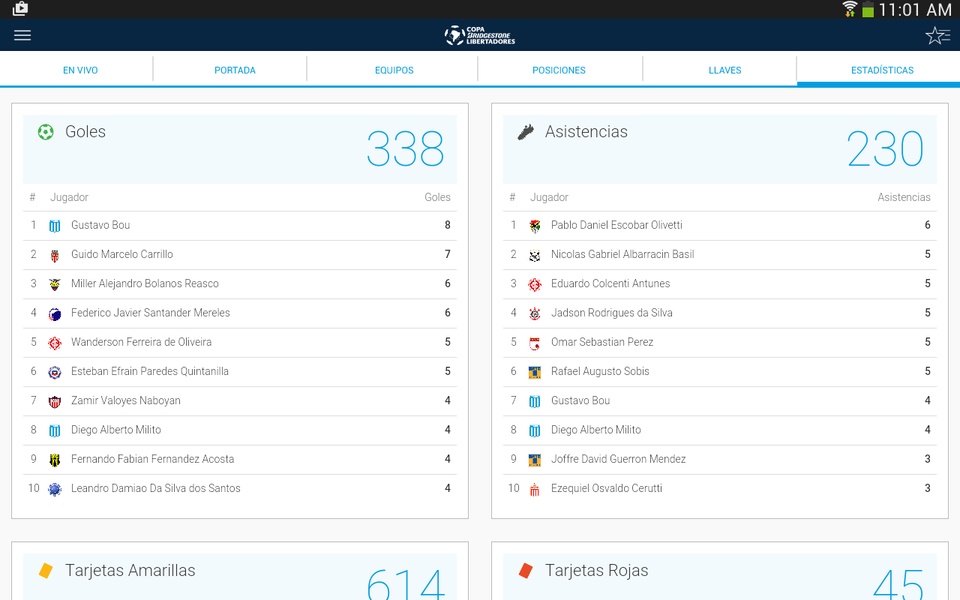Tap the notification icon in status bar

click(x=20, y=9)
